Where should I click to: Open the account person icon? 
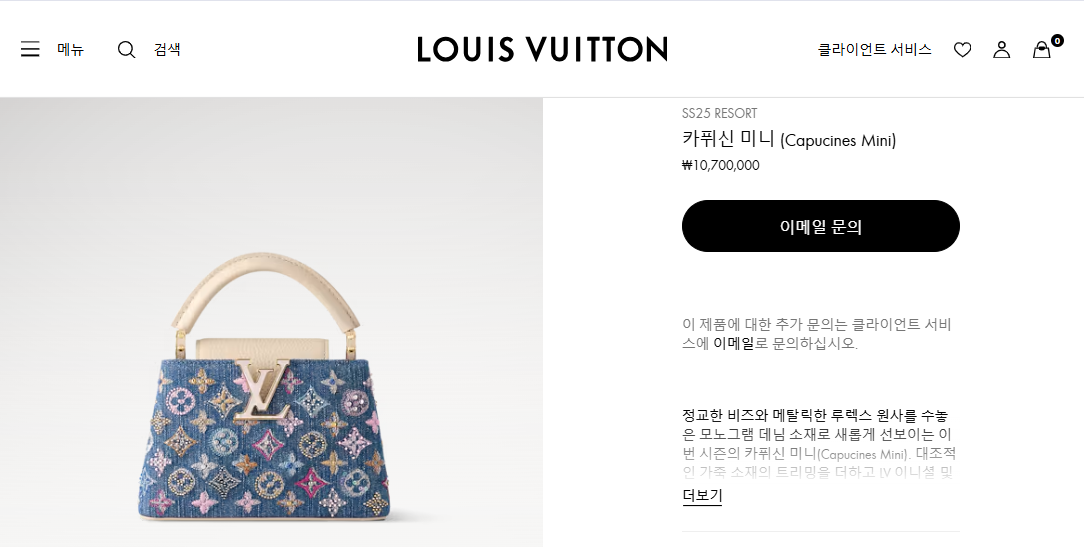point(1002,50)
